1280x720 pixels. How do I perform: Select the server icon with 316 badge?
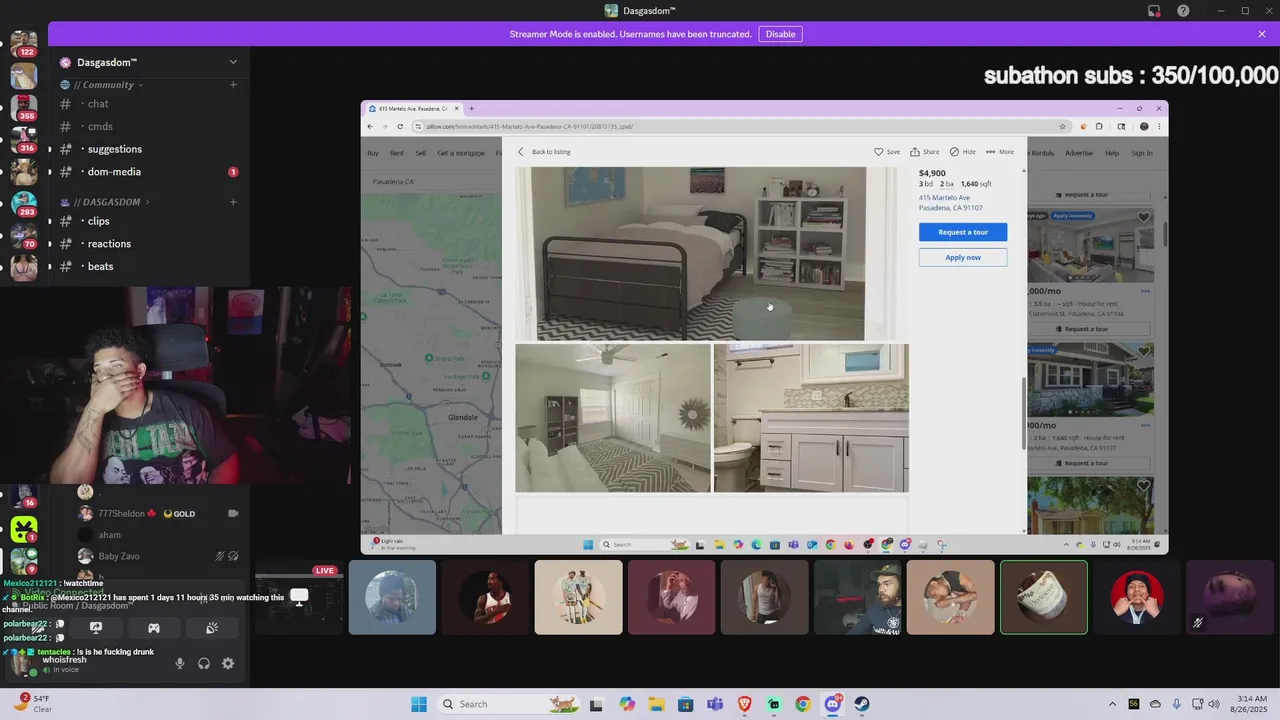pos(24,138)
